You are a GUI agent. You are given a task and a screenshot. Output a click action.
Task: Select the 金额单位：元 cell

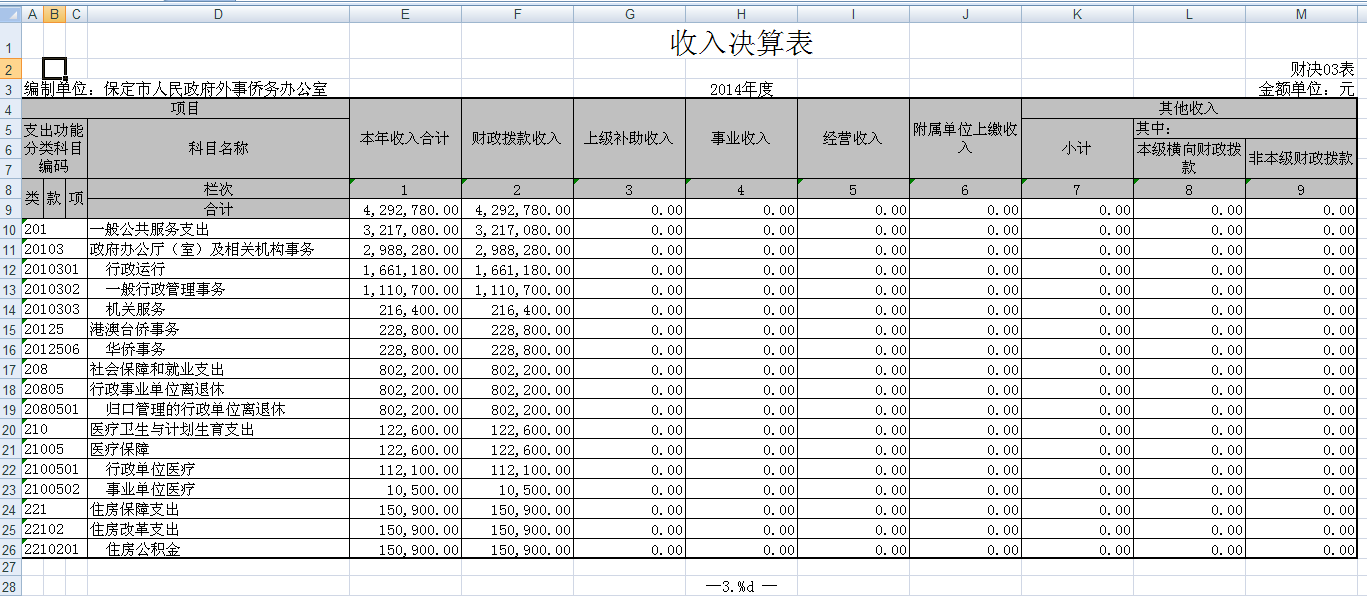[x=1306, y=89]
